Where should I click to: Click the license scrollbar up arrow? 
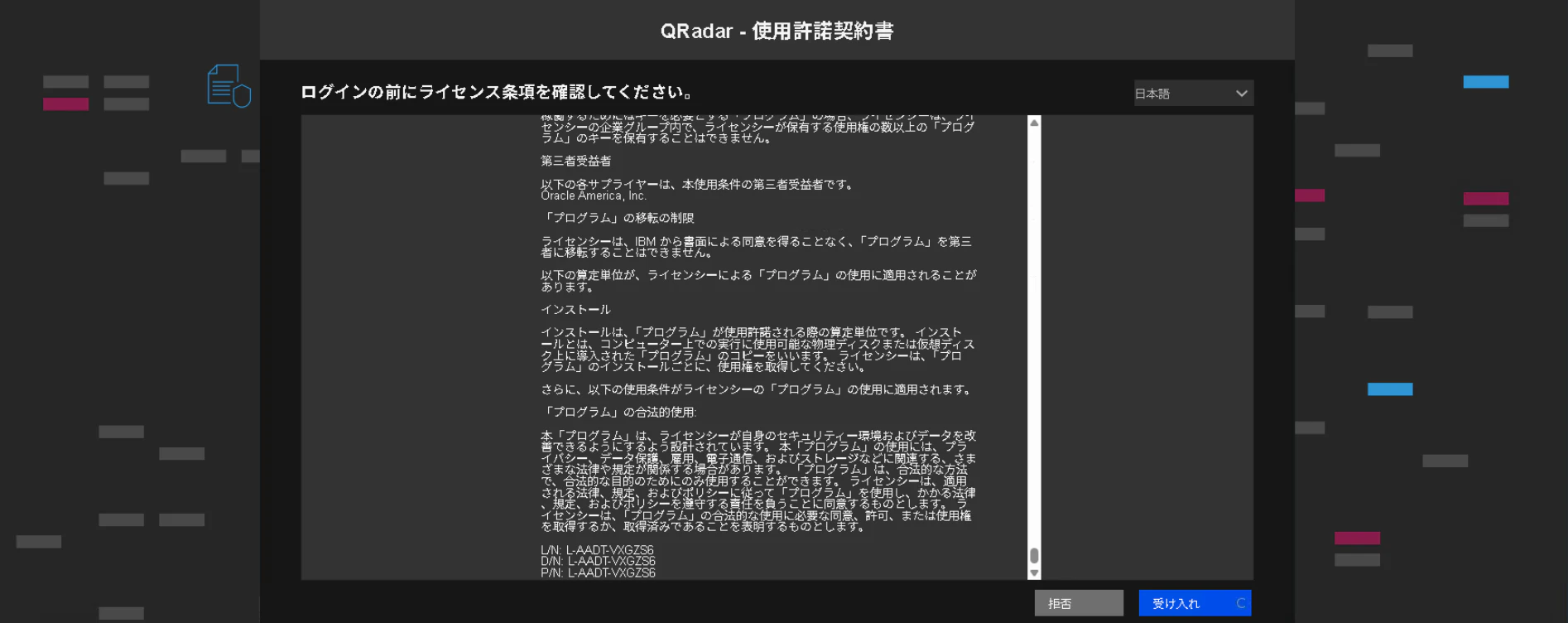coord(1034,123)
